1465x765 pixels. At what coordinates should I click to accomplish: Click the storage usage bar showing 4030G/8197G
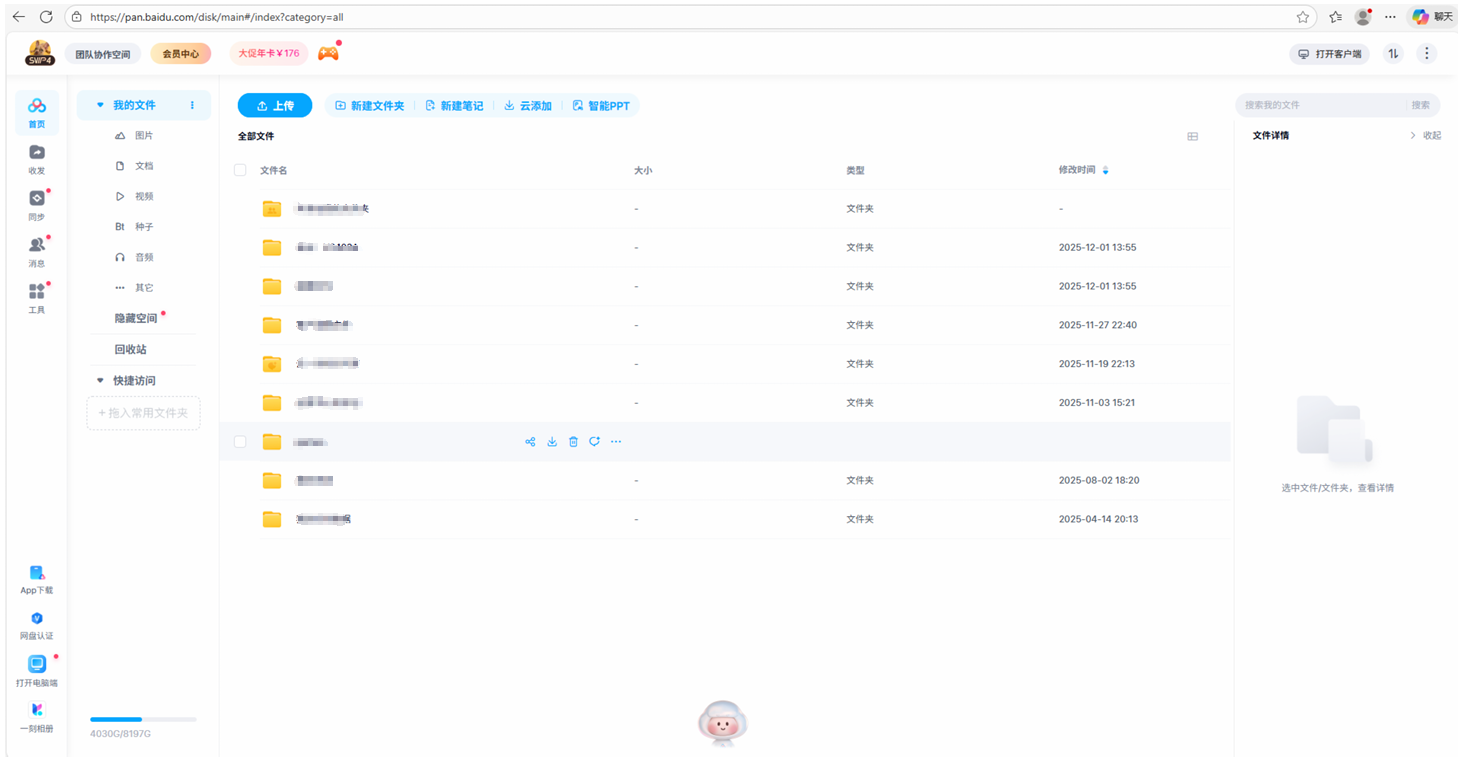(x=143, y=718)
